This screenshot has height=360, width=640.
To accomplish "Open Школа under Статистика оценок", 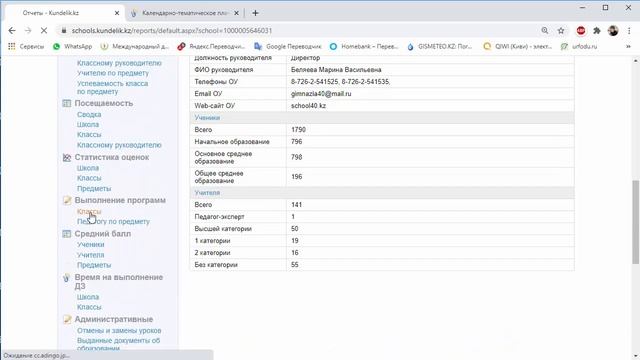I will 88,168.
